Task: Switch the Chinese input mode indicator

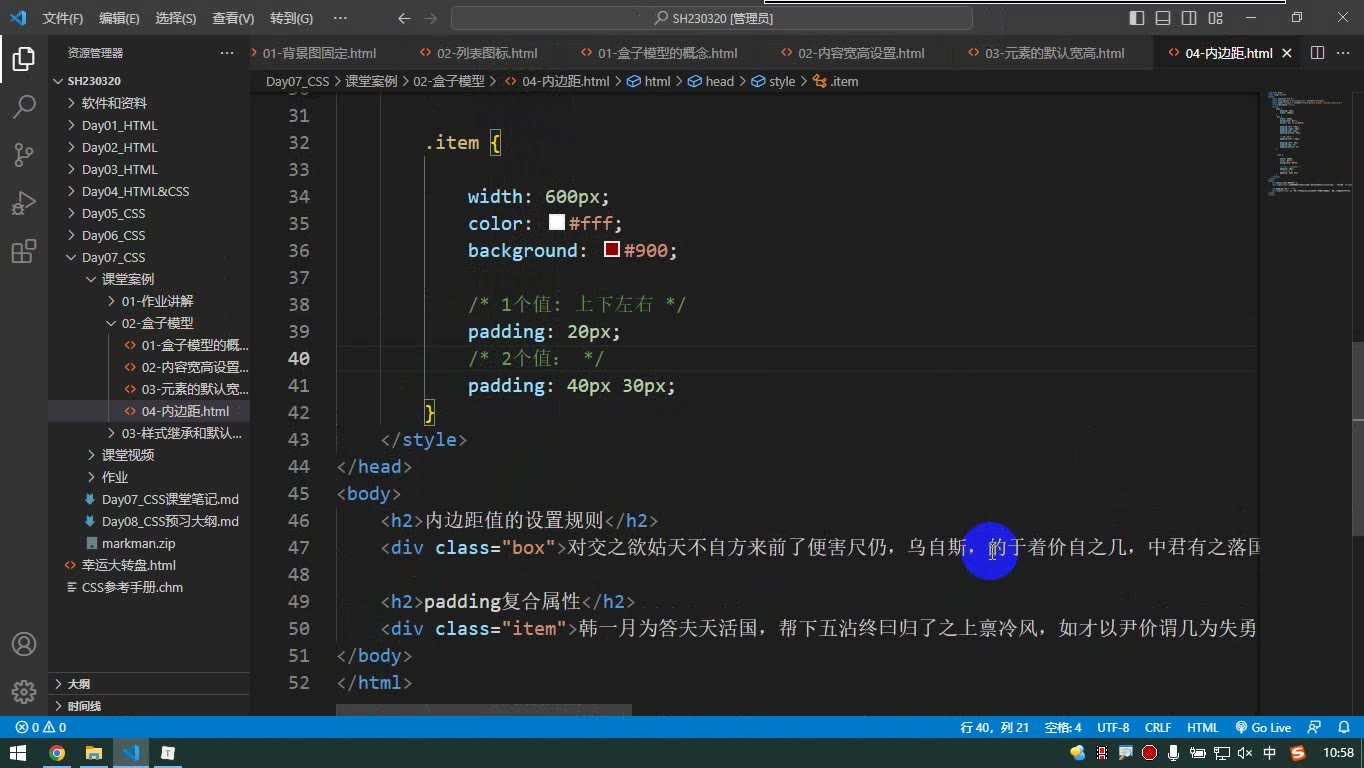Action: click(x=1270, y=753)
